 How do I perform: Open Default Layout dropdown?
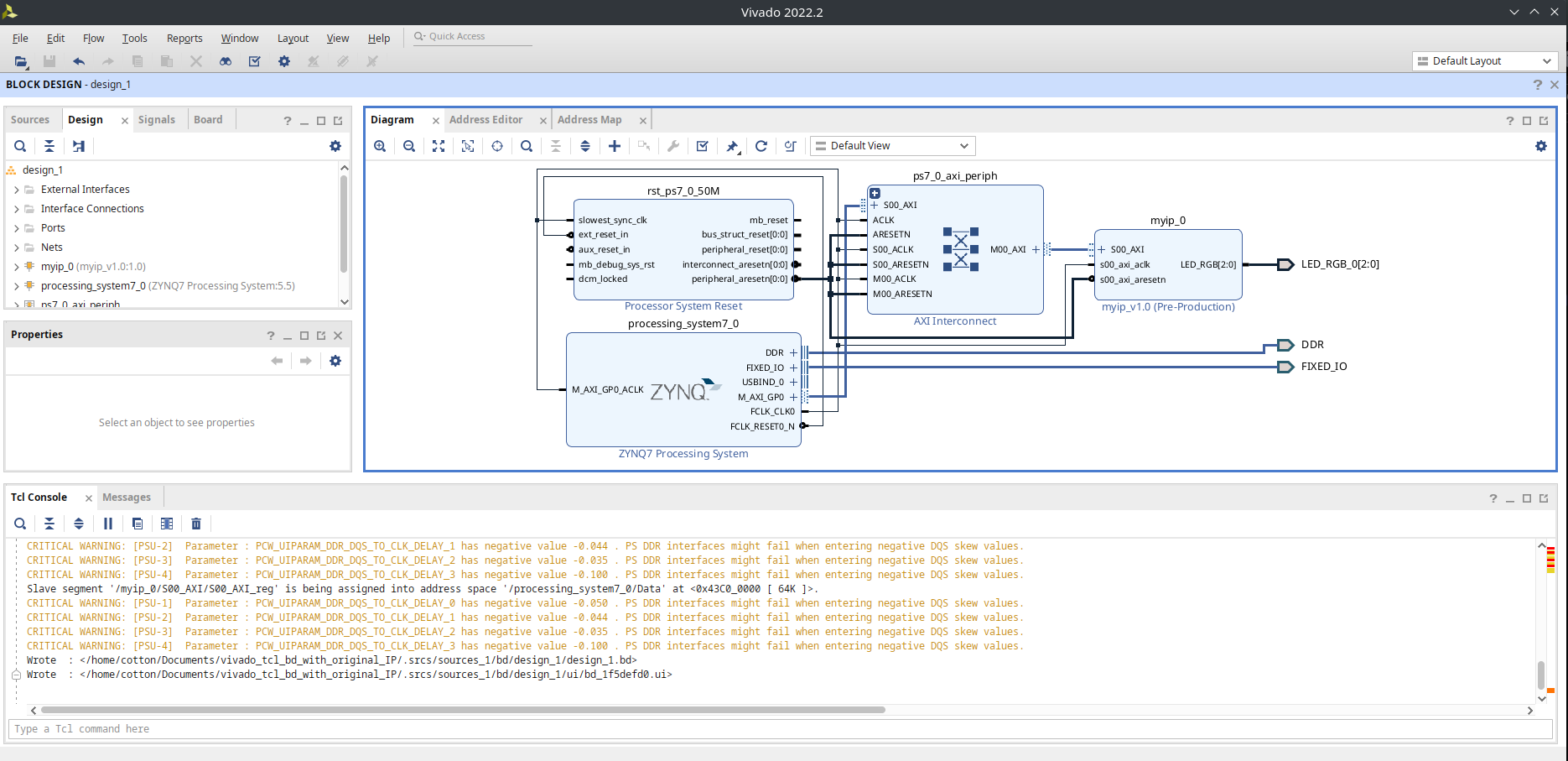click(1485, 61)
